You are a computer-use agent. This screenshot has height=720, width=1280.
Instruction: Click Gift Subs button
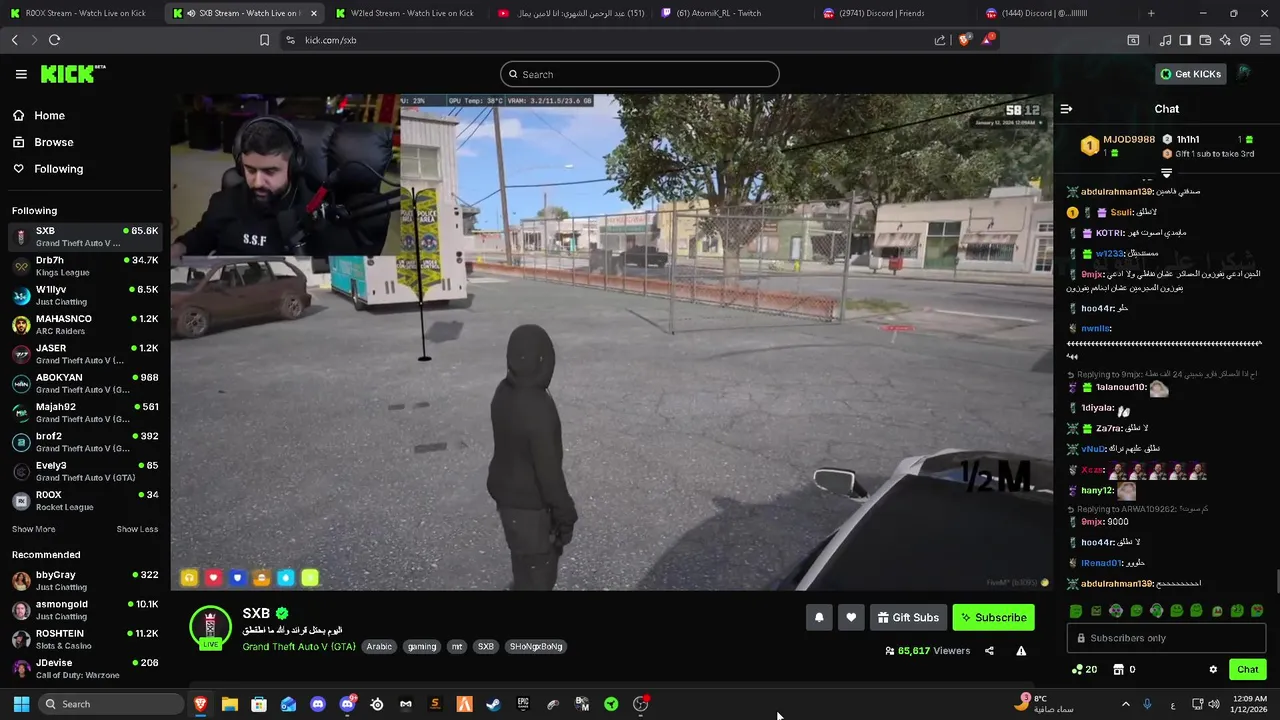pos(908,618)
